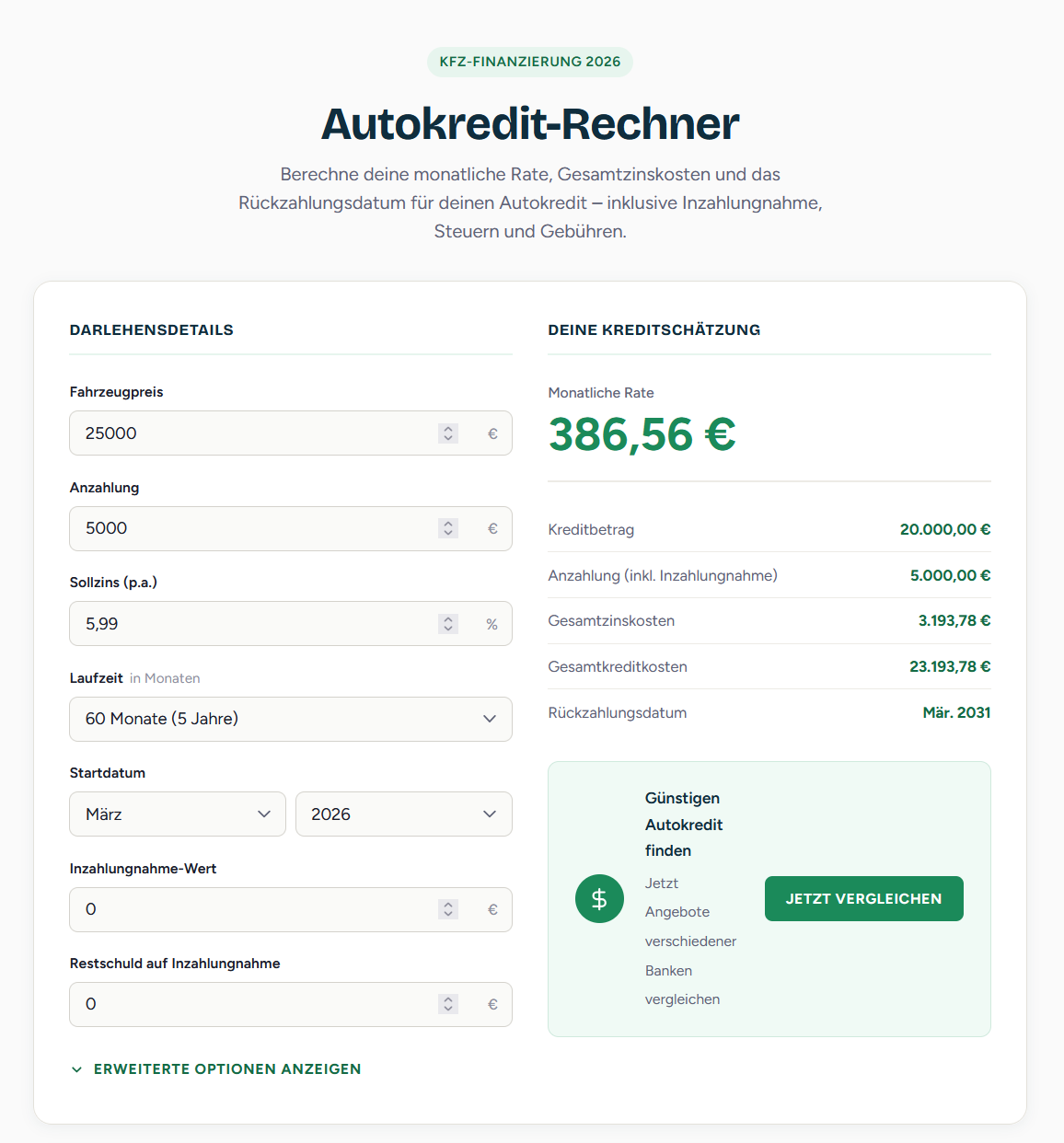This screenshot has width=1064, height=1143.
Task: Click the Kreditbetrag value 20.000,00 €
Action: pyautogui.click(x=945, y=529)
